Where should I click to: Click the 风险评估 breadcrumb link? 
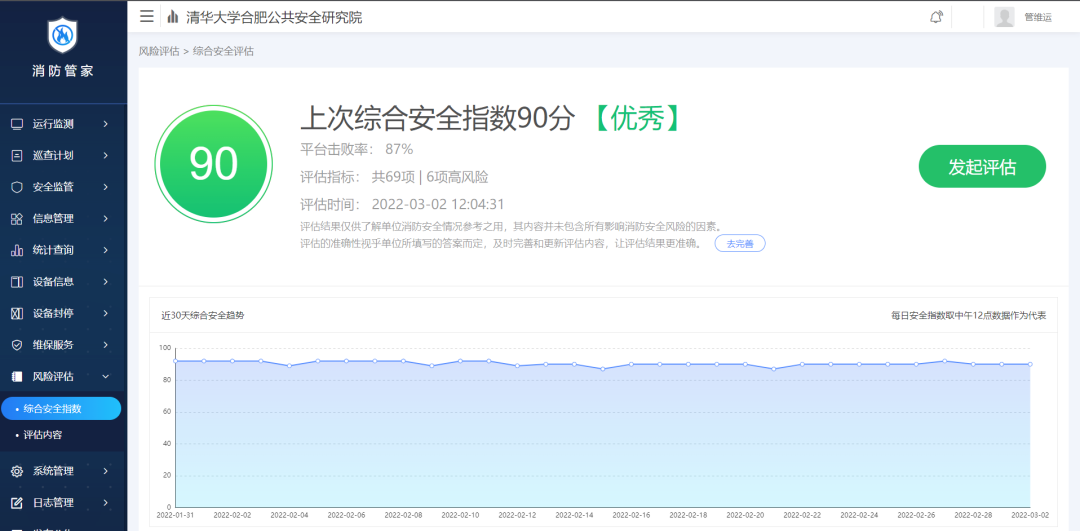[x=158, y=51]
